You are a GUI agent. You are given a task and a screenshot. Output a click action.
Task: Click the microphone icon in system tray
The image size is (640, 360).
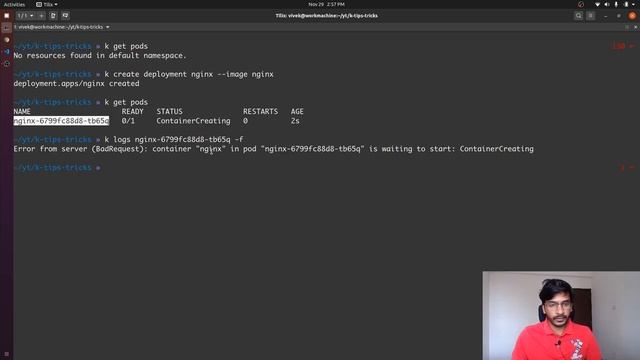616,4
